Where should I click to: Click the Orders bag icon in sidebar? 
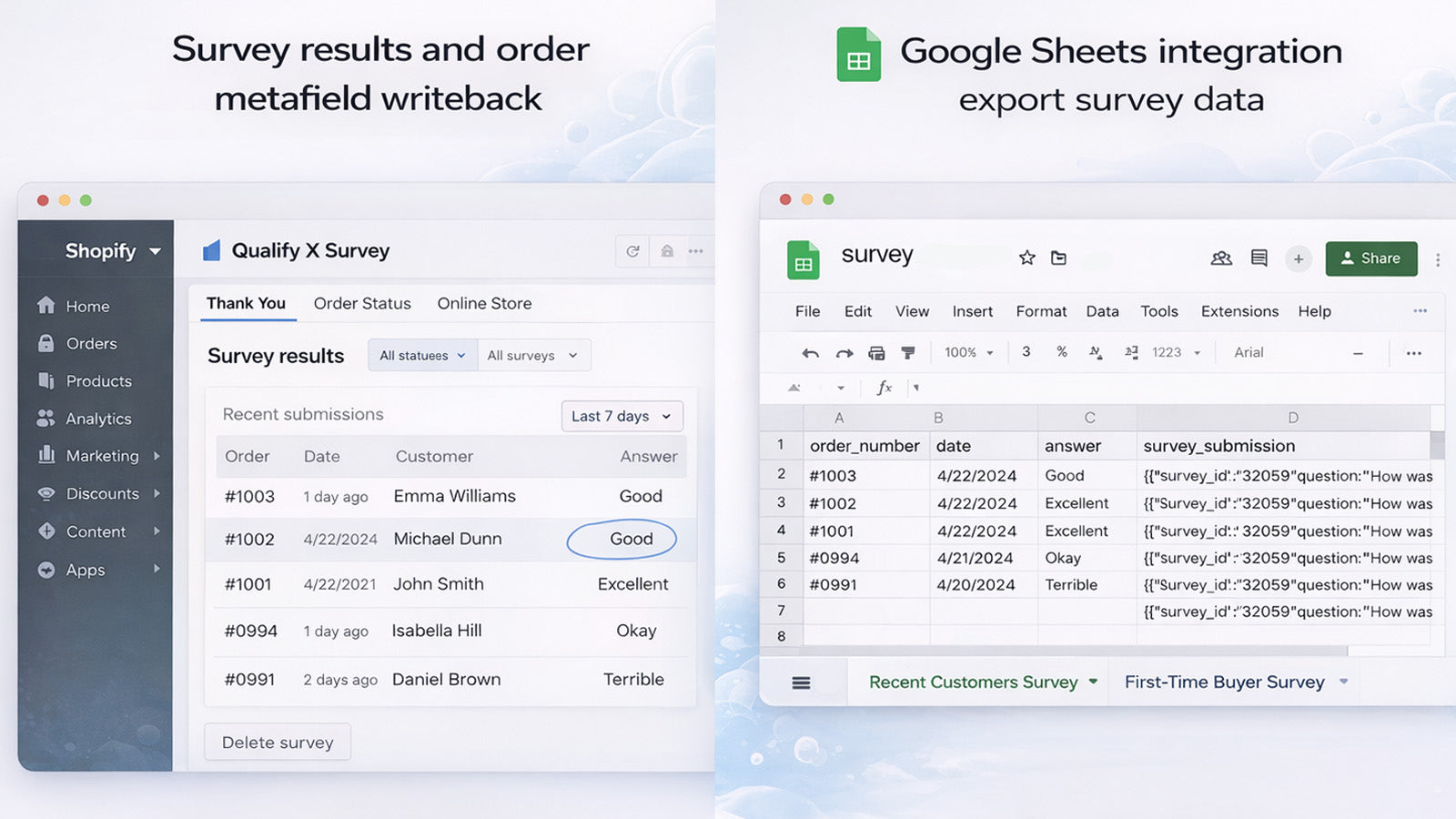(45, 343)
